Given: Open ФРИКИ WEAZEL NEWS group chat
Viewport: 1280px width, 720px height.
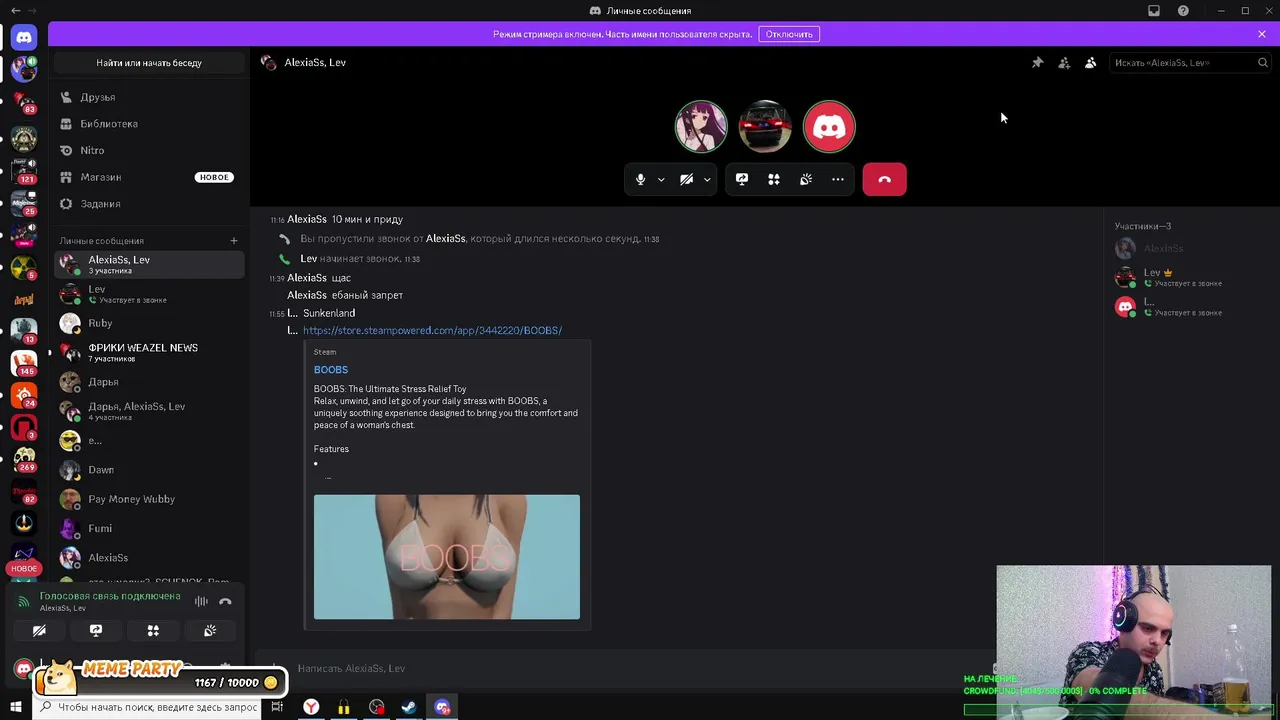Looking at the screenshot, I should [149, 352].
